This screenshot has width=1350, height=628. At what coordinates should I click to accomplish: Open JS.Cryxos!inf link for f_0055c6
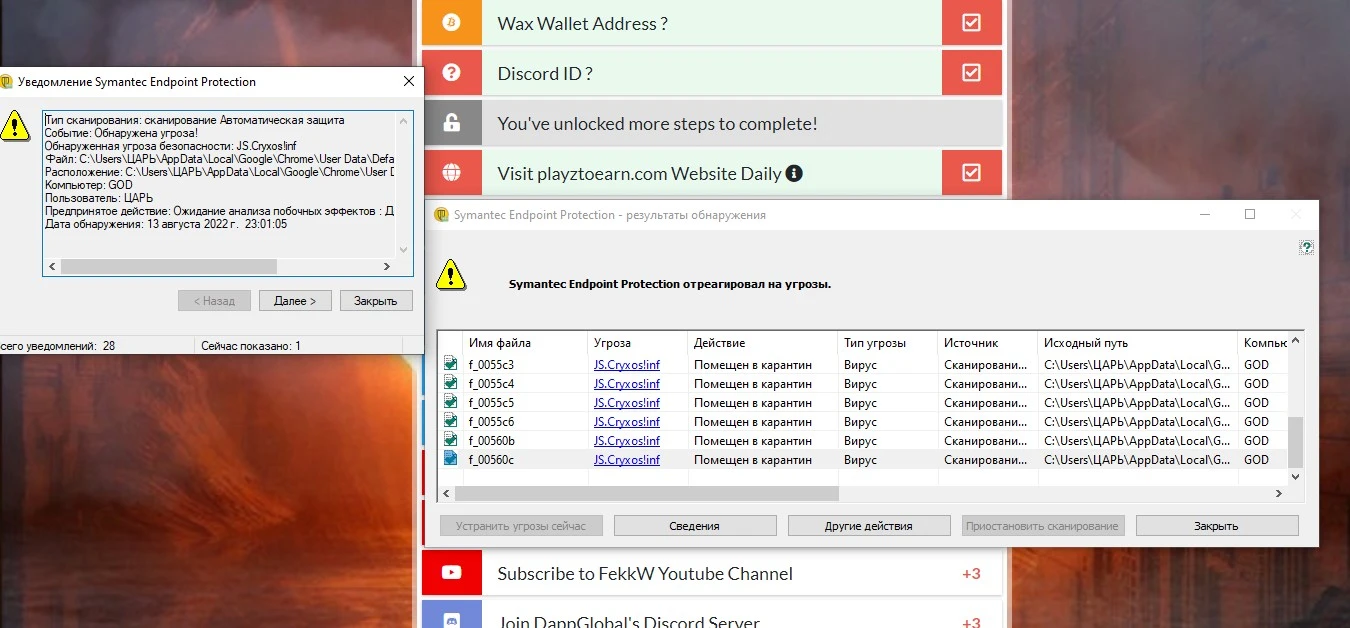coord(627,421)
